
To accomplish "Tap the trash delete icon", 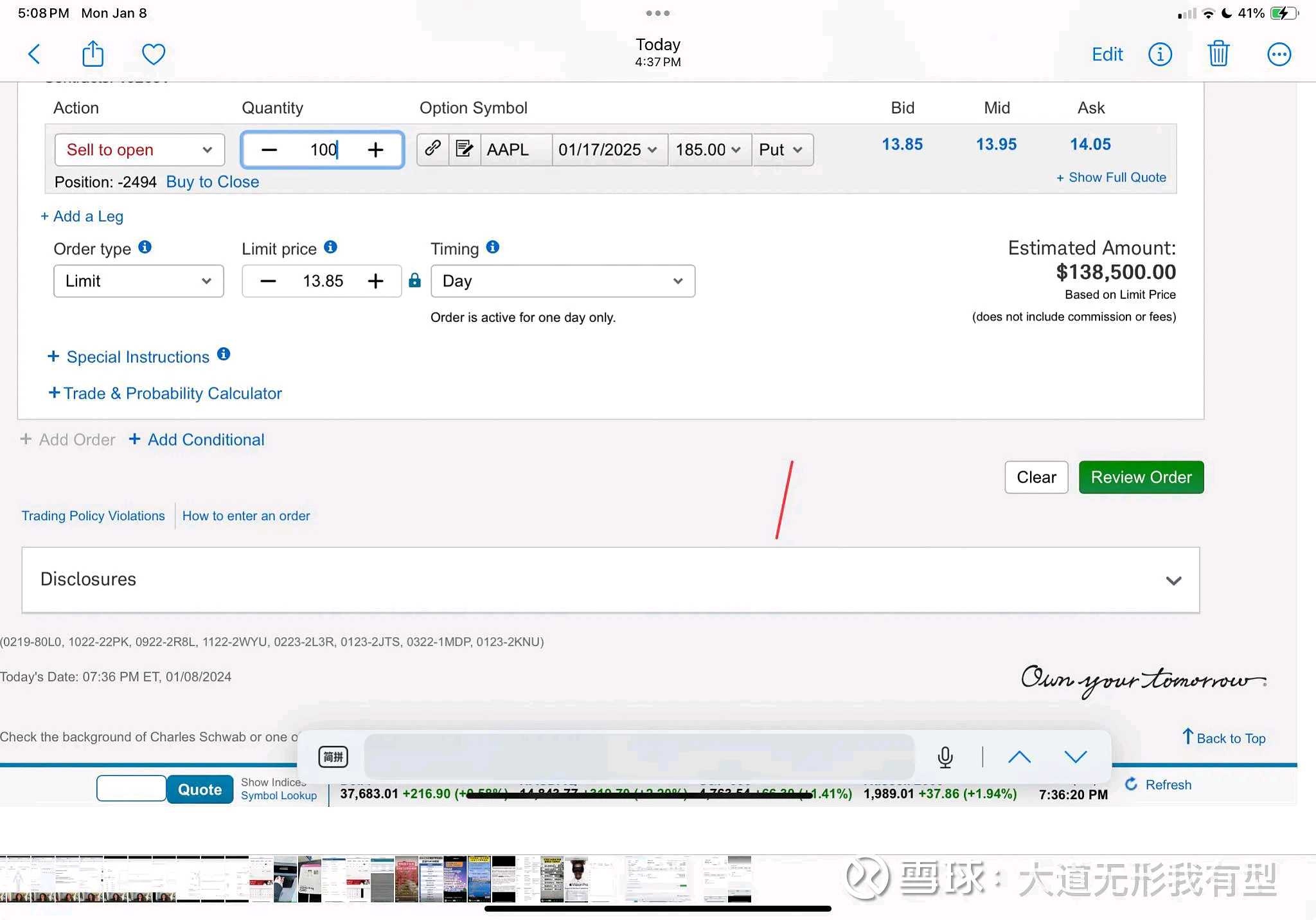I will (1218, 54).
